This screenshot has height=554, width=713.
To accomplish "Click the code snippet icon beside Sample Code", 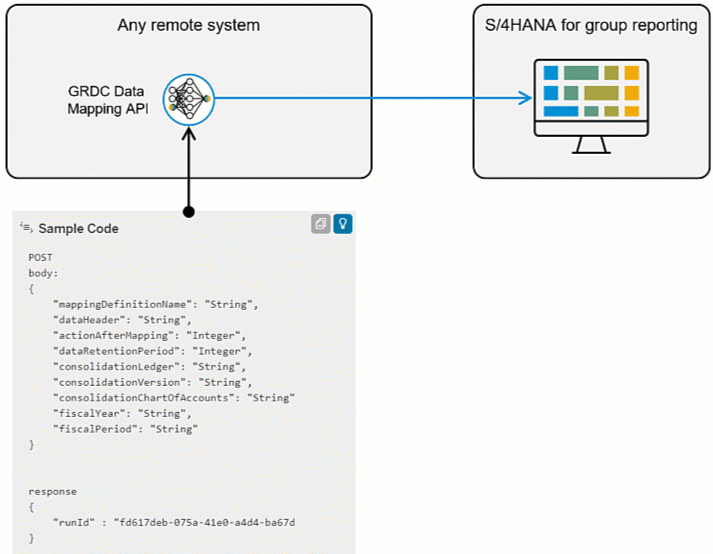I will 26,227.
